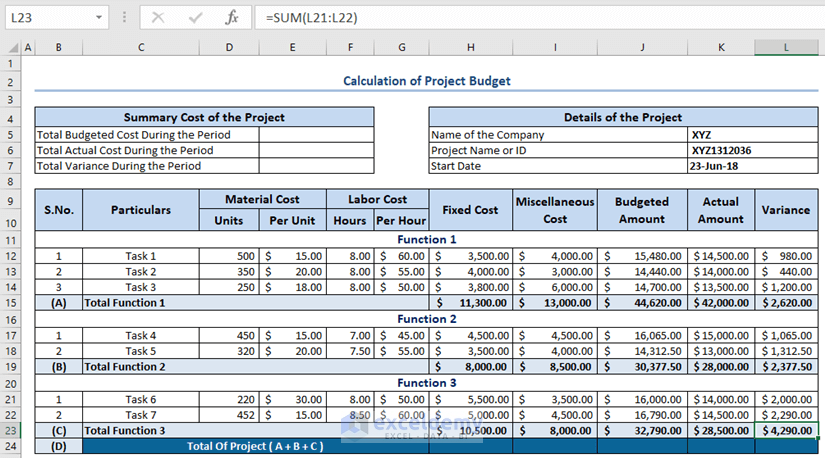Select the start date '23-Jun-18' cell
This screenshot has width=825, height=458.
tap(753, 166)
